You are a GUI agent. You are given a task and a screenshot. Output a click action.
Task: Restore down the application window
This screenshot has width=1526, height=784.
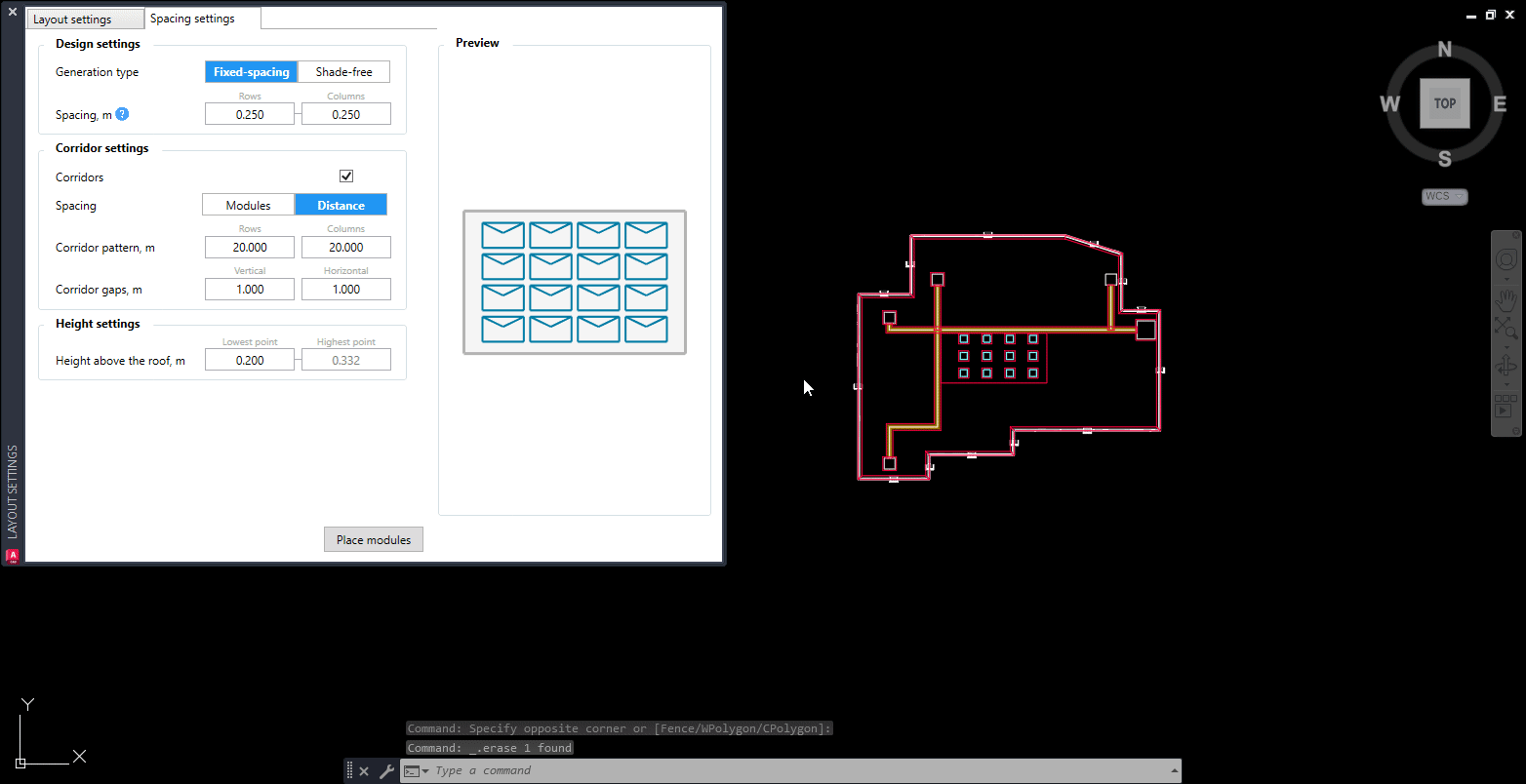1491,15
